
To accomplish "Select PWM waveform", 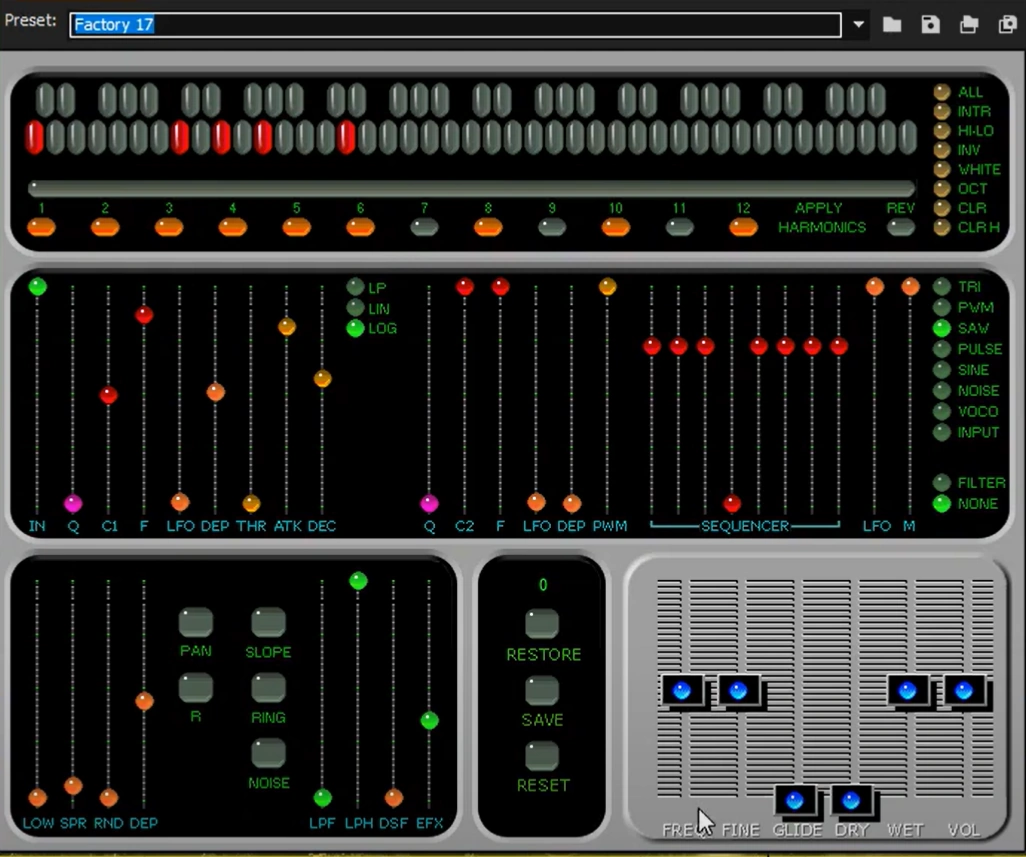I will pyautogui.click(x=942, y=307).
